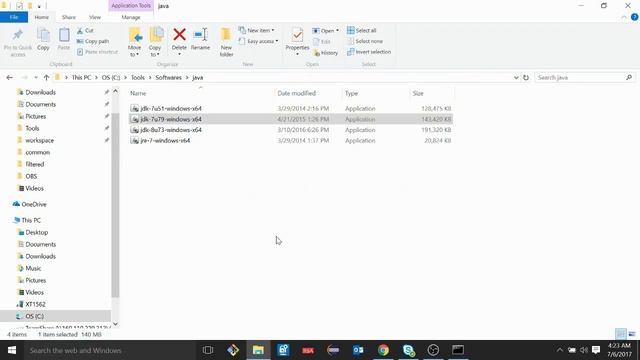Switch to Manage ribbon tab

tap(131, 17)
